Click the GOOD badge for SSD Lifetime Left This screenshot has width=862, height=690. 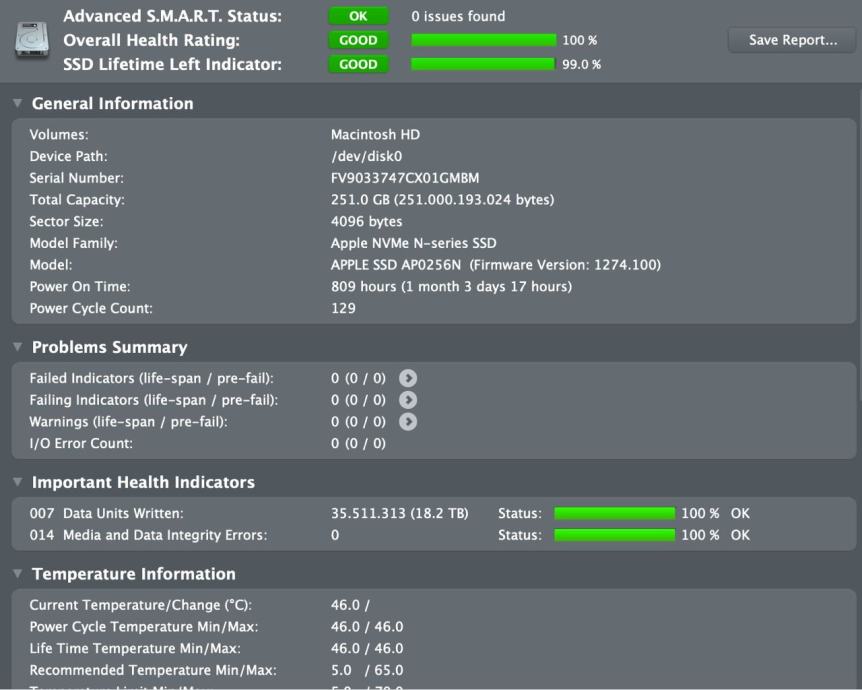358,64
